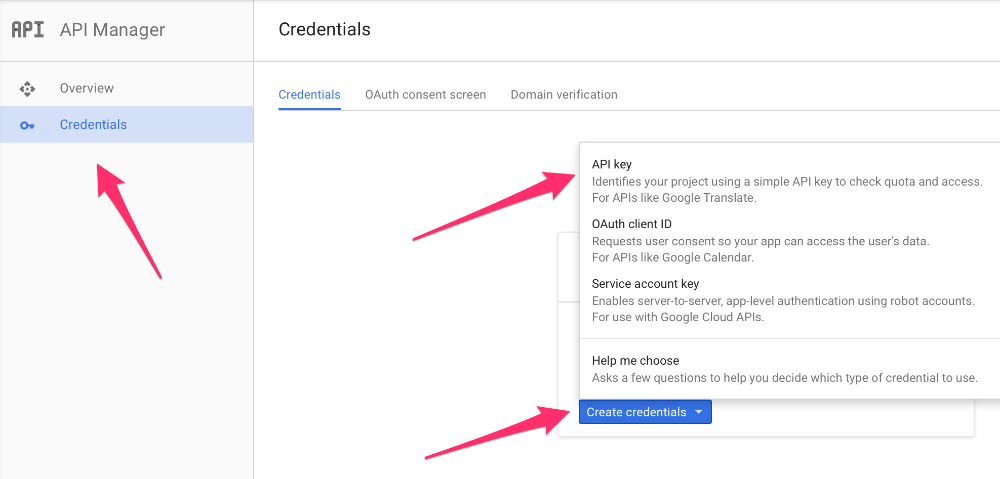This screenshot has height=479, width=1000.
Task: Switch to the Credentials tab
Action: coord(309,94)
